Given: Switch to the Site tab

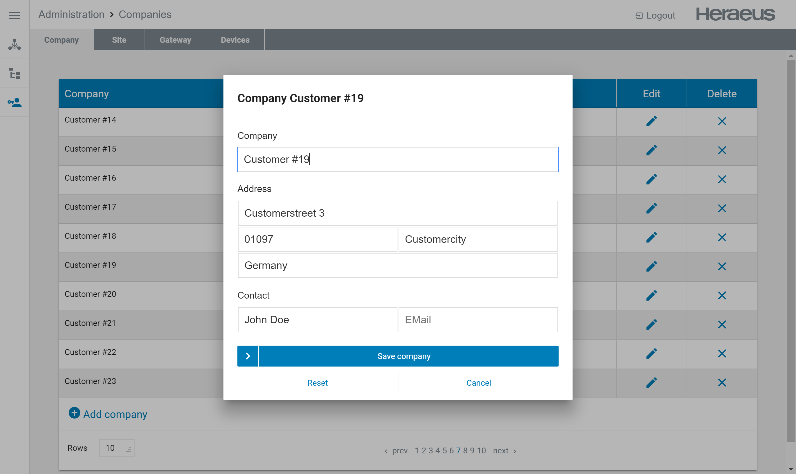Looking at the screenshot, I should [119, 40].
